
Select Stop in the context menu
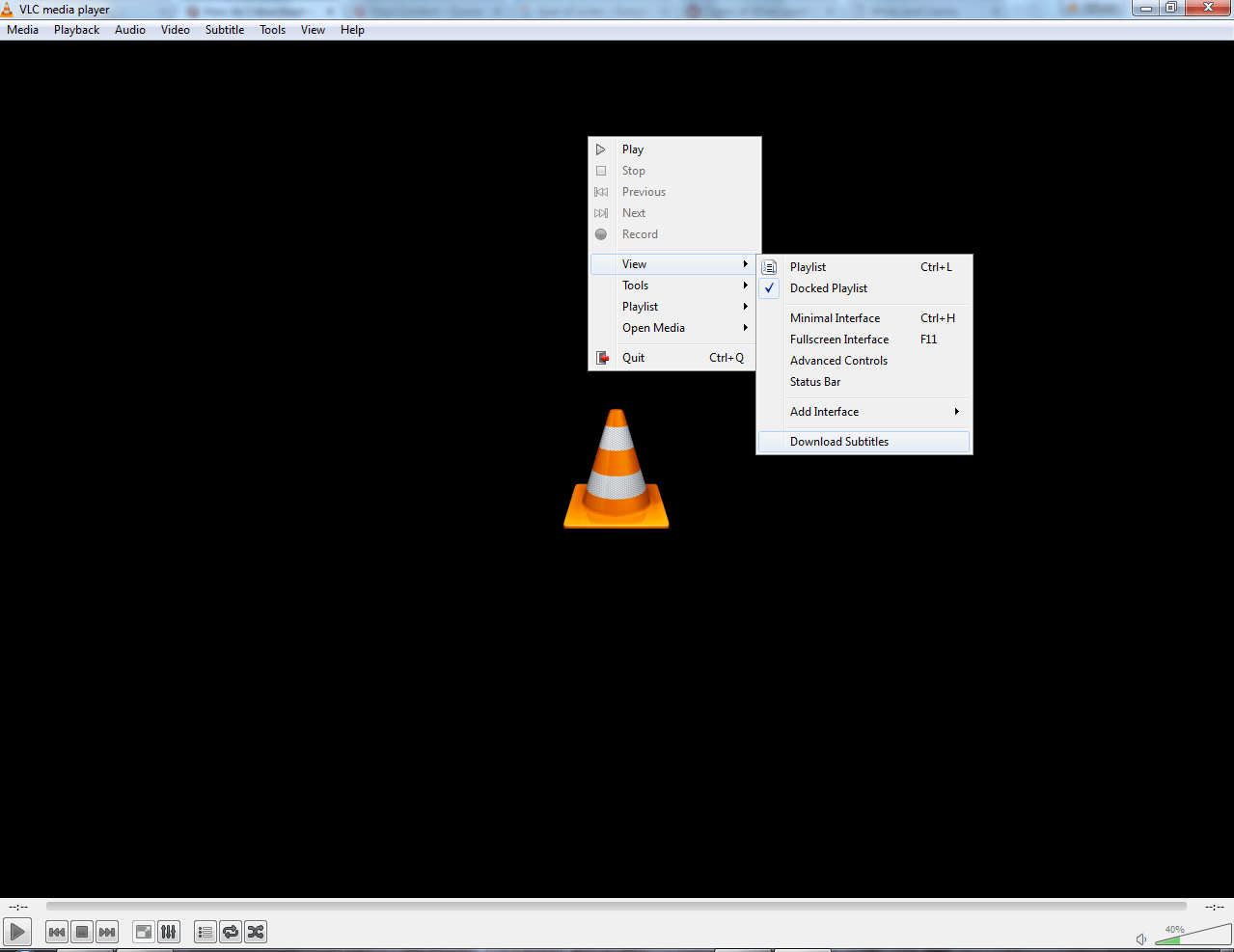coord(672,171)
